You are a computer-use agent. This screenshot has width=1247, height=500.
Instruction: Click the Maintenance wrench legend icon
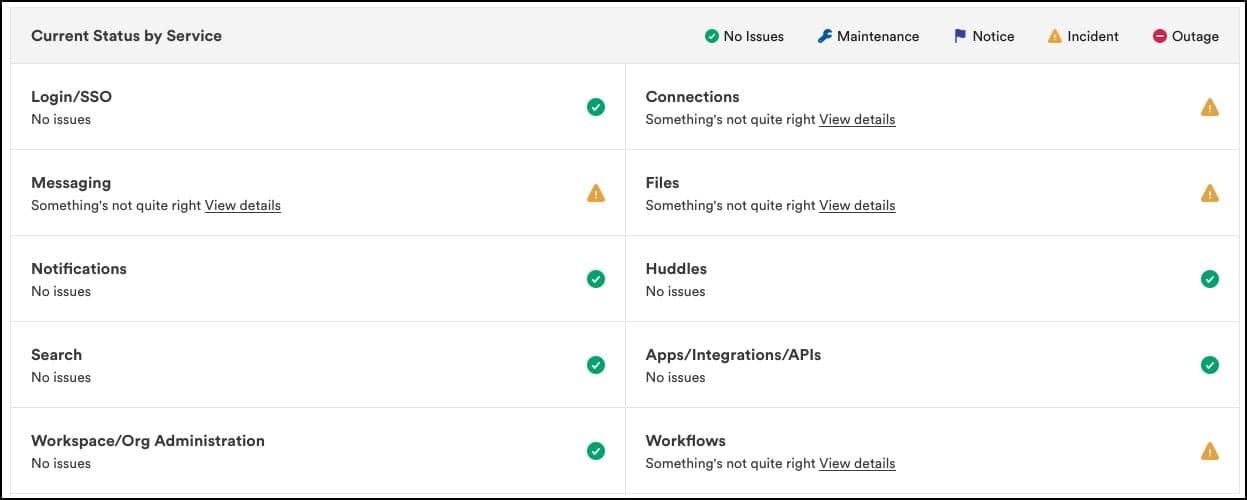tap(825, 36)
